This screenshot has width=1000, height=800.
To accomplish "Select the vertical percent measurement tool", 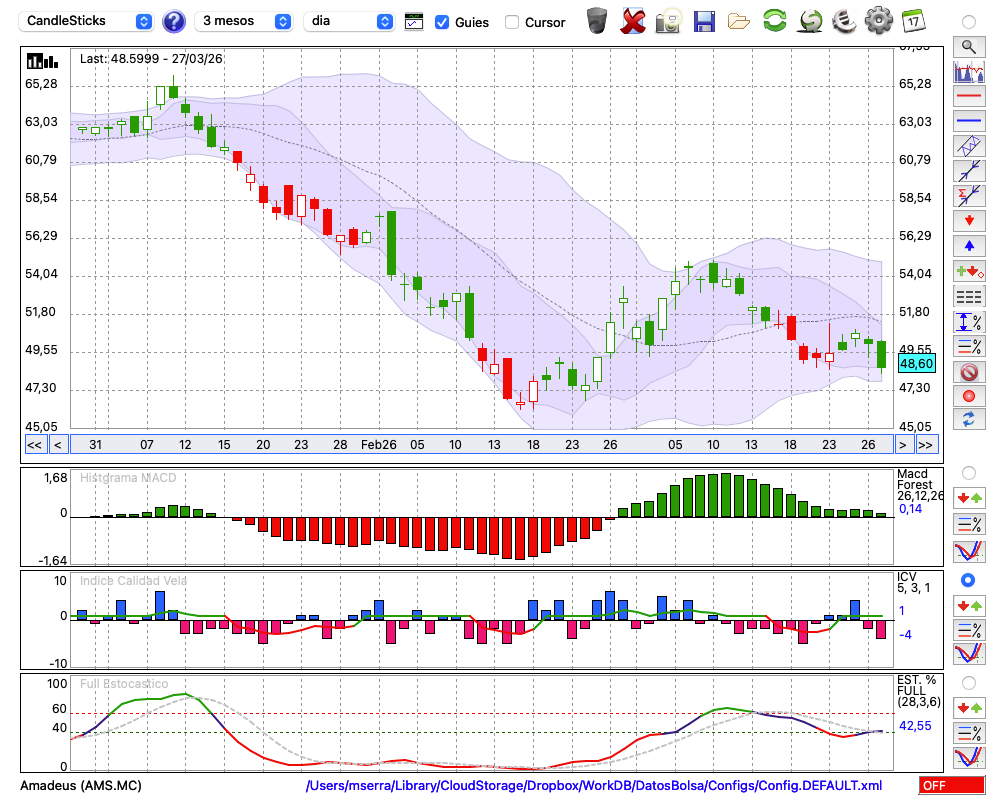I will click(969, 322).
